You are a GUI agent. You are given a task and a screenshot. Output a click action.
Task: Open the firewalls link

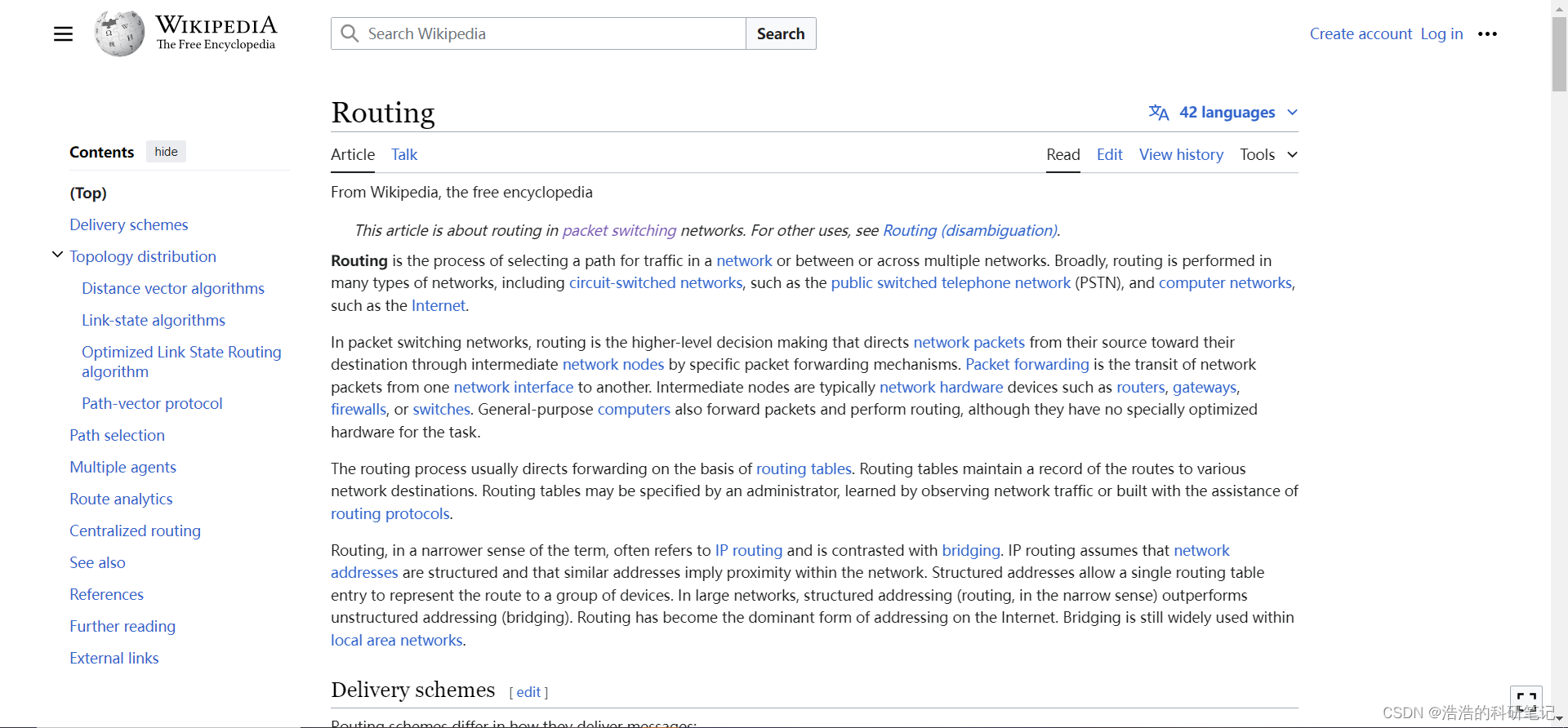tap(359, 409)
